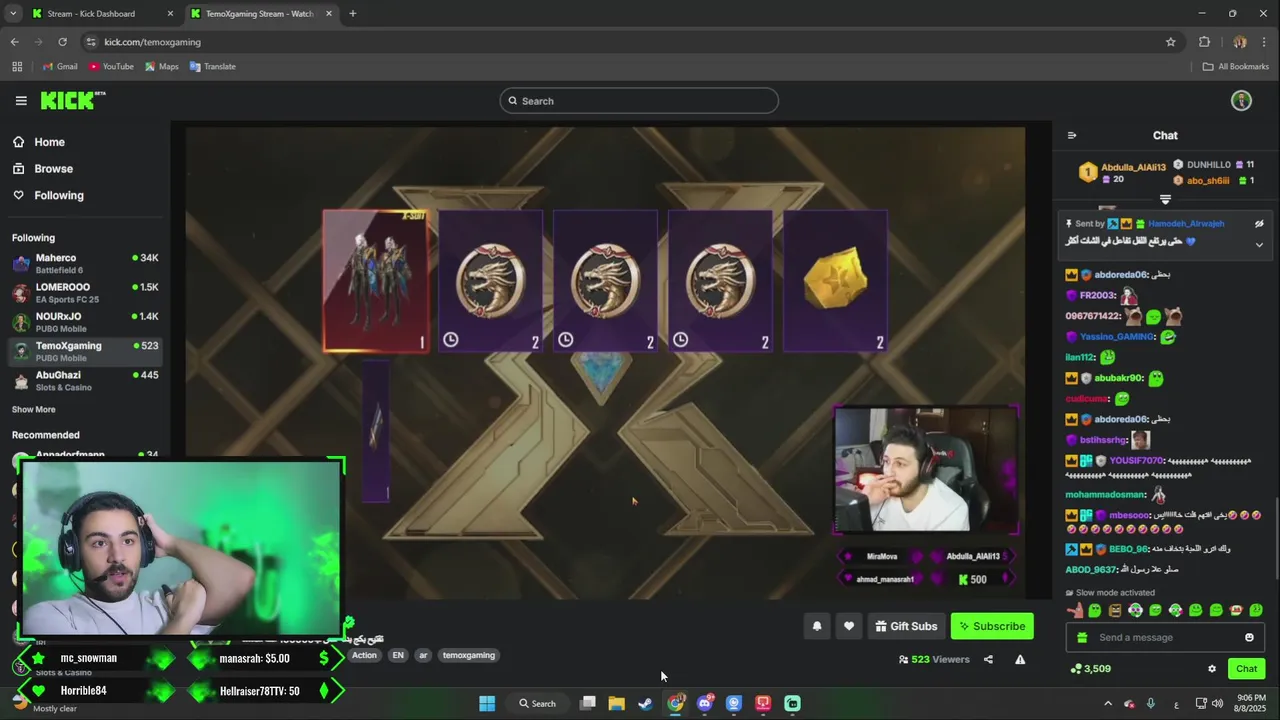Click the channel points 3,509 indicator
Screen dimensions: 1280x720
coord(1090,669)
